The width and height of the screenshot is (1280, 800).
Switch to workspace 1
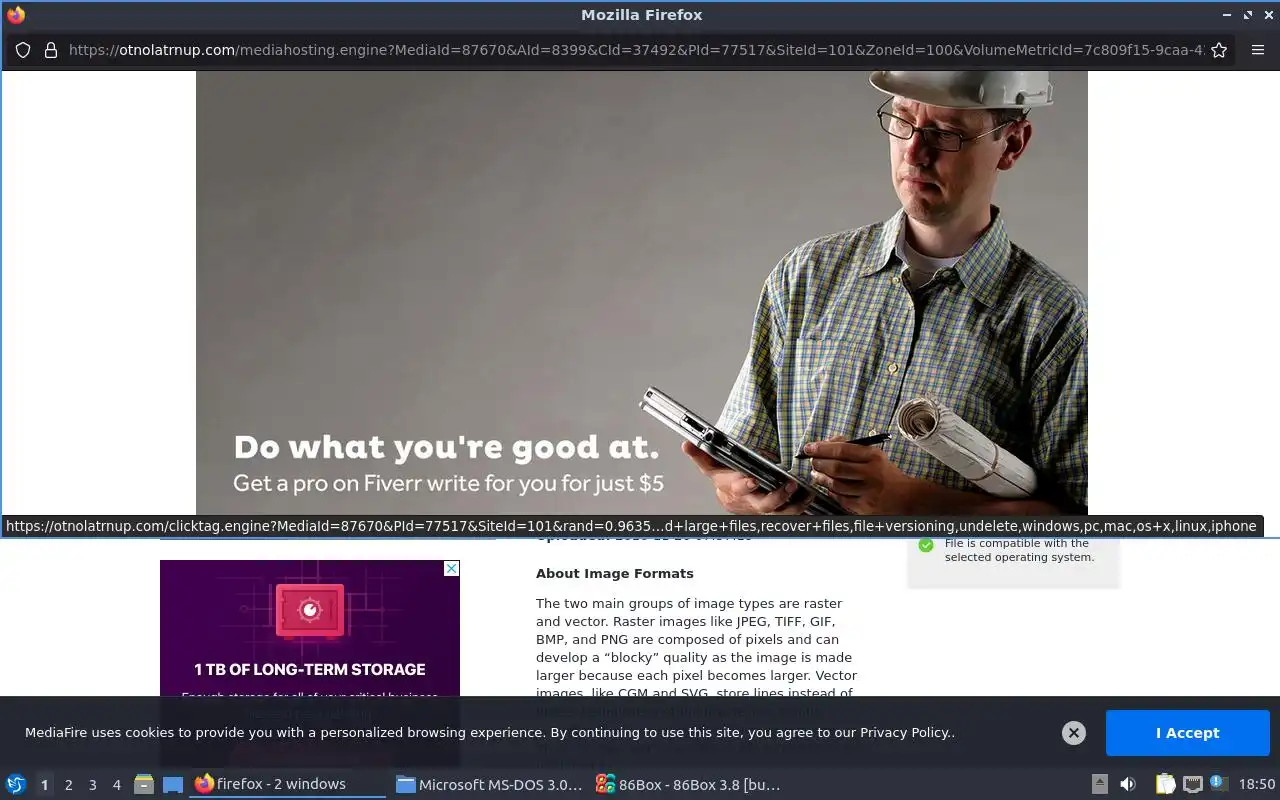[44, 785]
